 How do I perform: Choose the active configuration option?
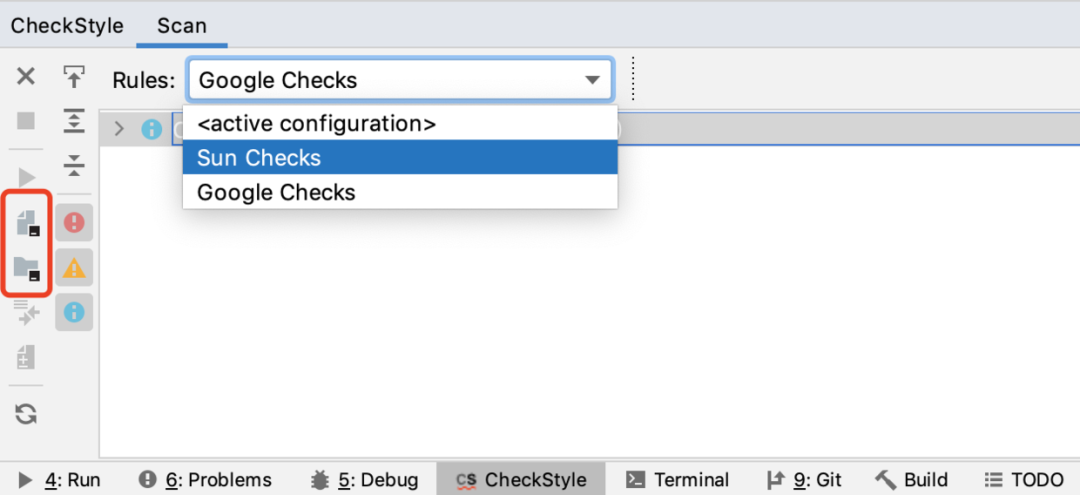pyautogui.click(x=399, y=124)
